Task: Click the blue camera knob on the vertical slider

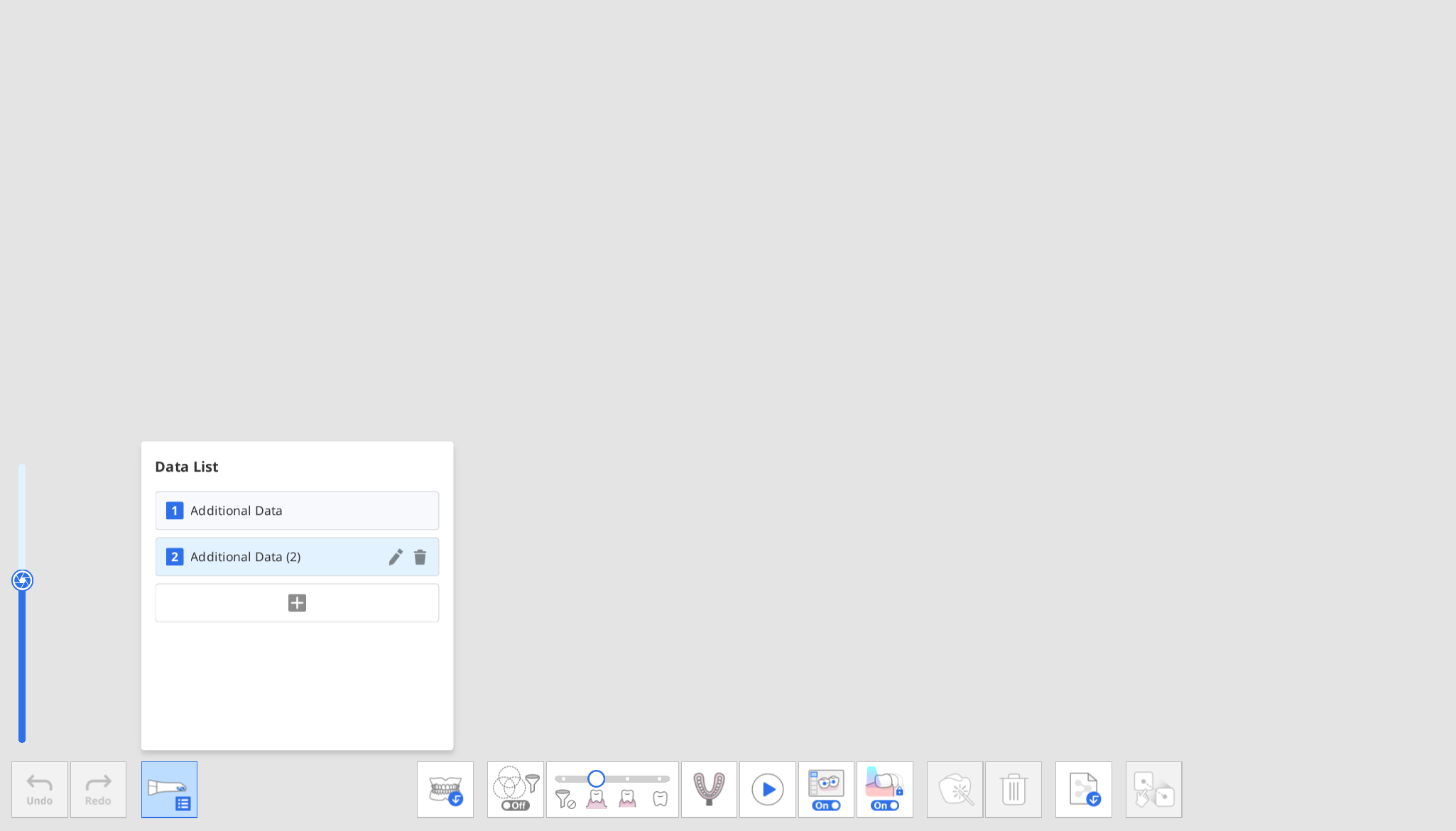Action: (23, 580)
